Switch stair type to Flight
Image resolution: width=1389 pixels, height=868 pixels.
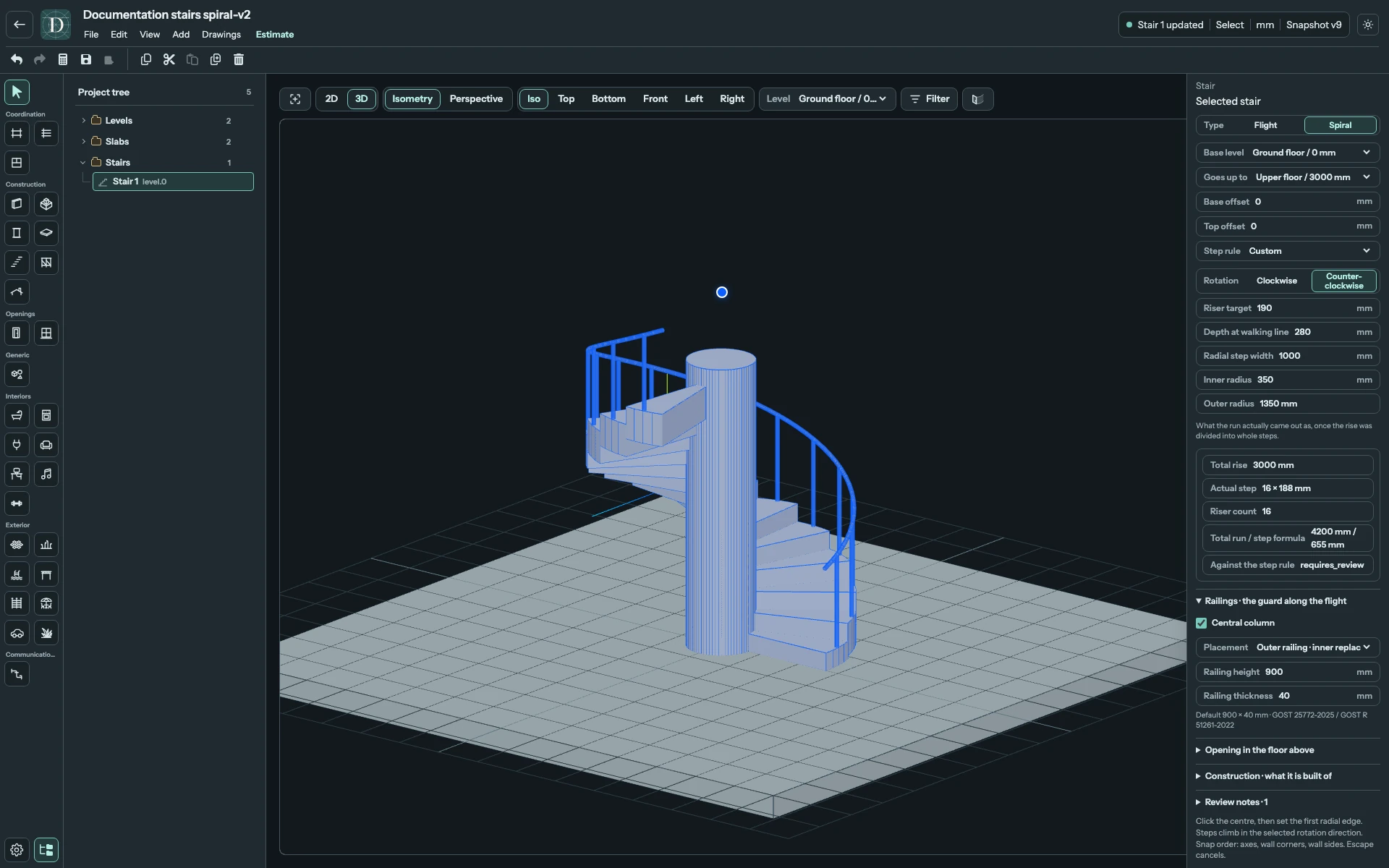point(1265,125)
